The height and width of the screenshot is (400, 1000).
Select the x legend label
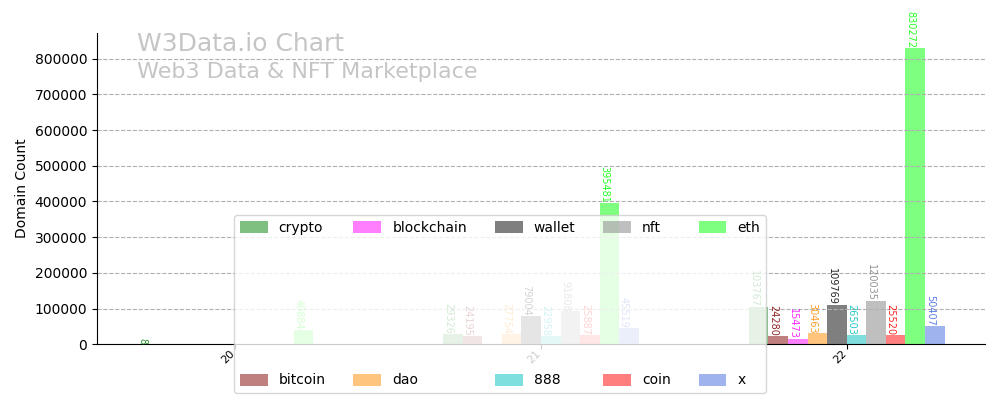(x=742, y=380)
